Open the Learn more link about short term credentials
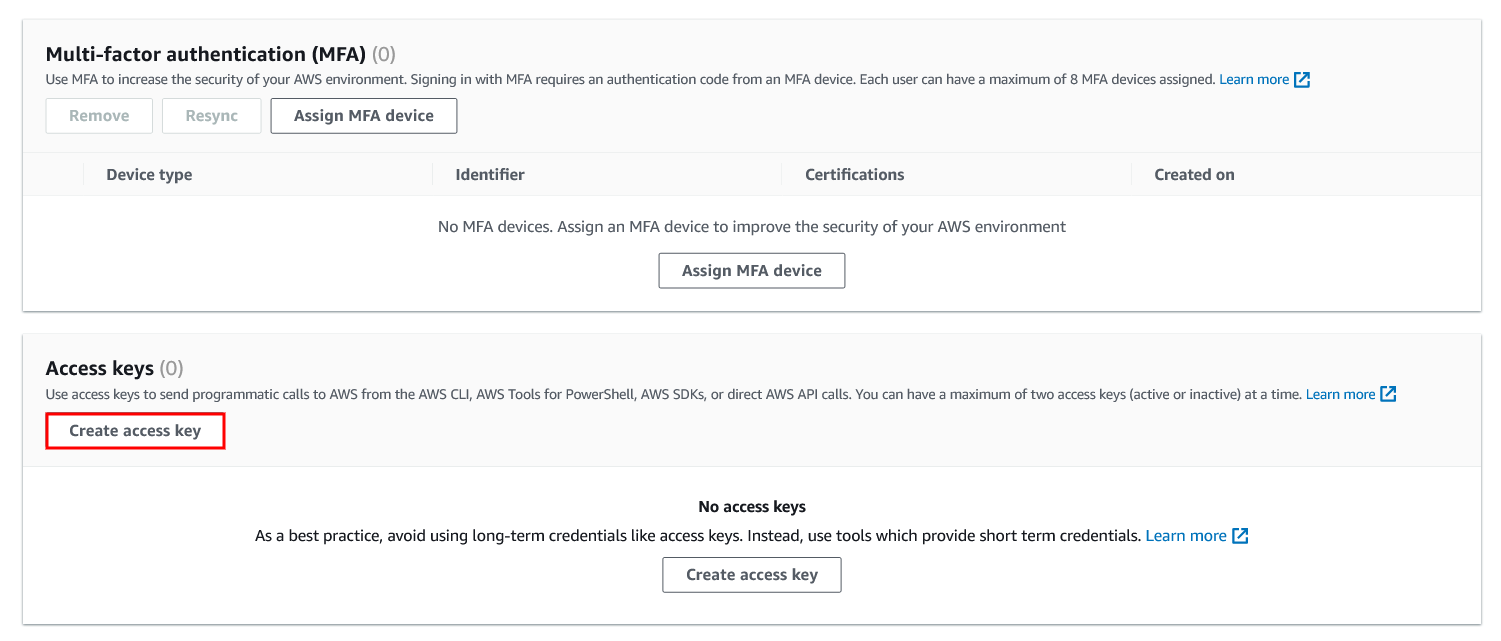The height and width of the screenshot is (641, 1501). click(x=1186, y=536)
